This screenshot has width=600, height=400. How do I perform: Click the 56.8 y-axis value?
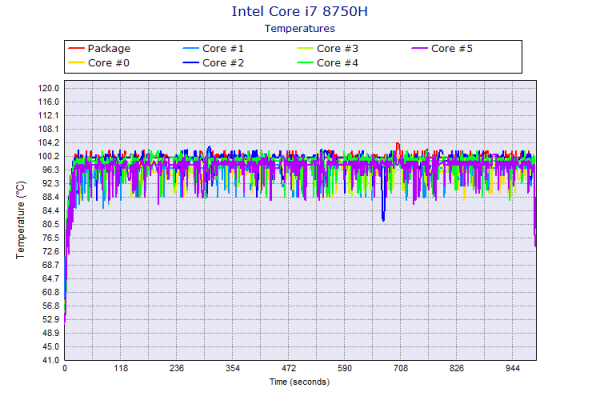(51, 306)
